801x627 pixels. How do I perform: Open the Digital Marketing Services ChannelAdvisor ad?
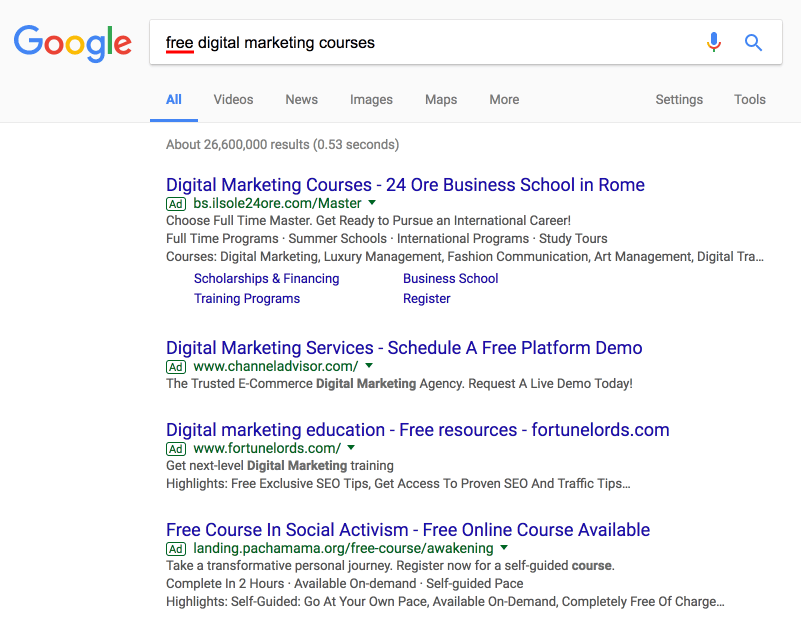(x=404, y=348)
